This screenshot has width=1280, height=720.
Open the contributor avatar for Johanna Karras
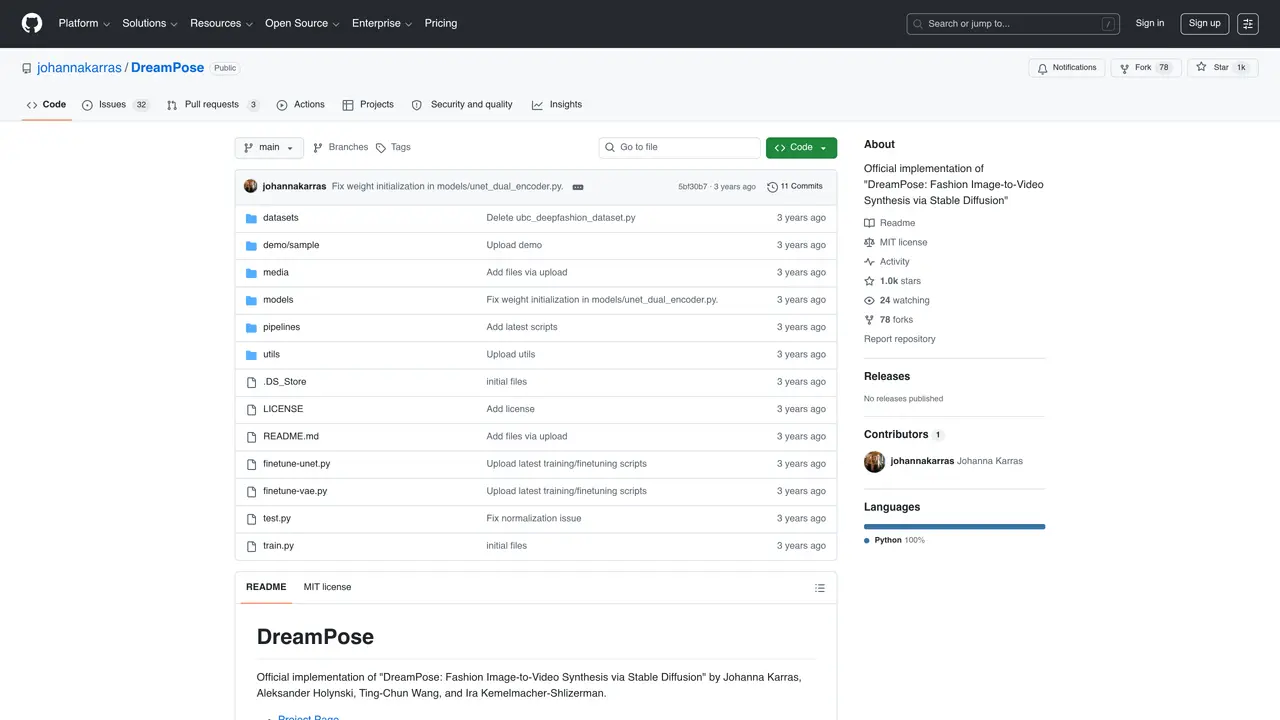pos(875,462)
